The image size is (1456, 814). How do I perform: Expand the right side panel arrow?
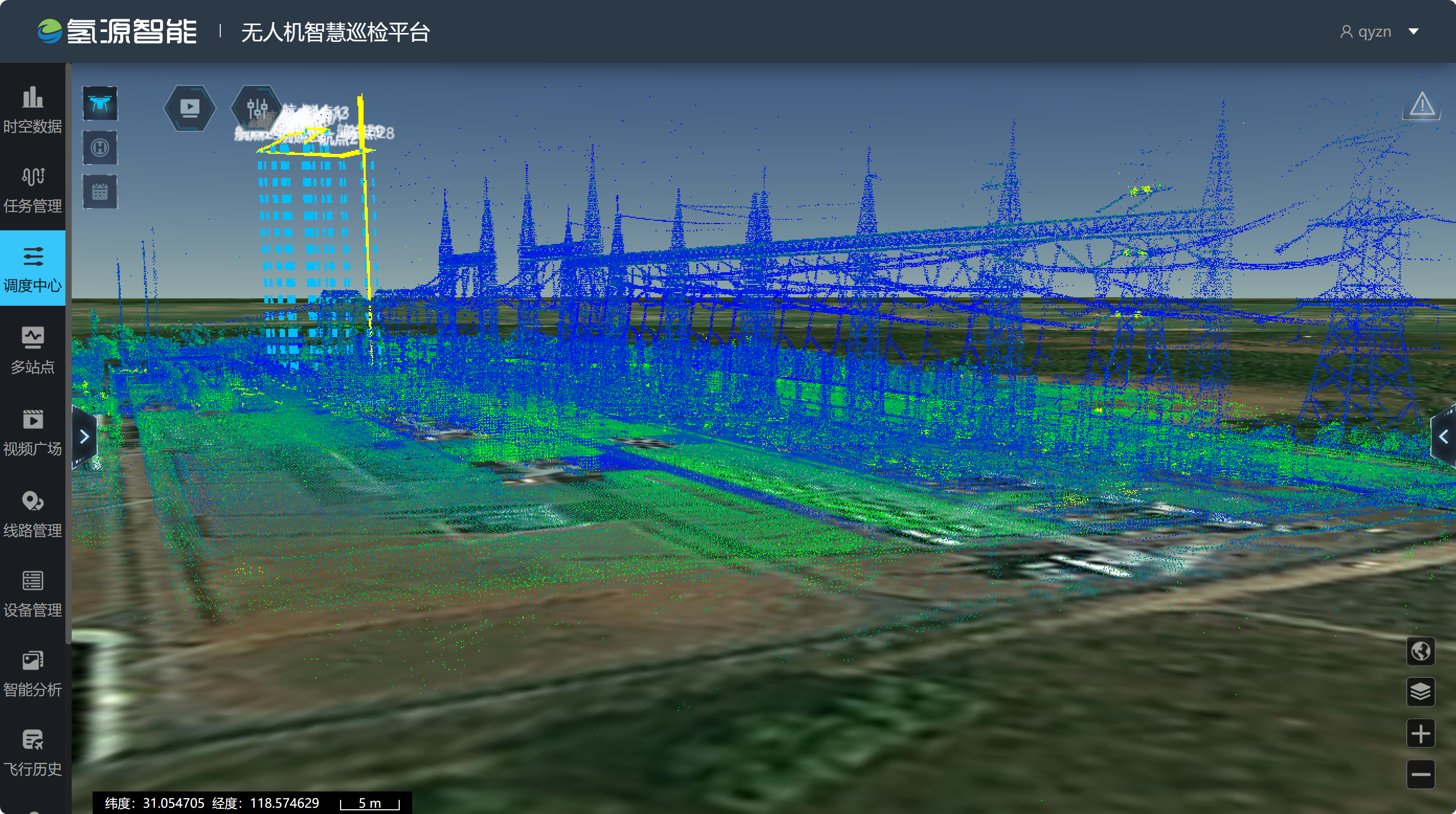[x=1443, y=437]
